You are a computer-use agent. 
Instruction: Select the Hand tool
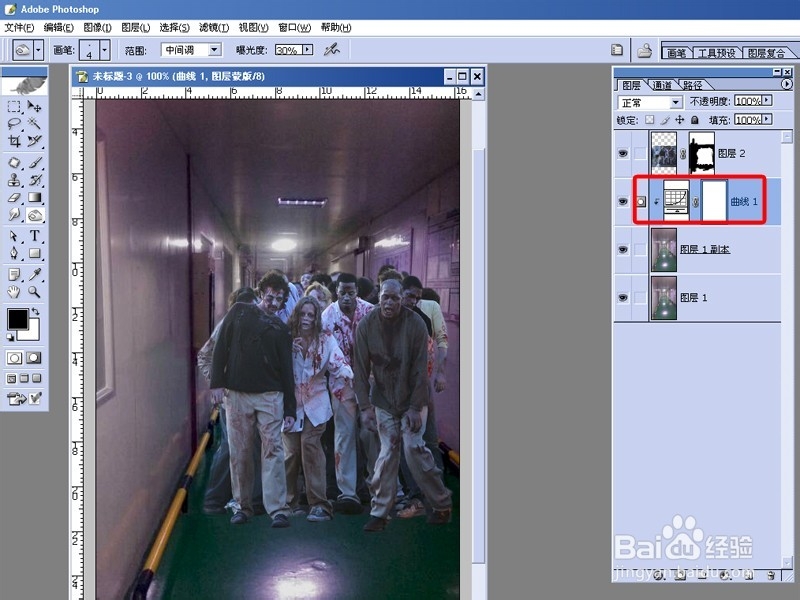pyautogui.click(x=14, y=292)
